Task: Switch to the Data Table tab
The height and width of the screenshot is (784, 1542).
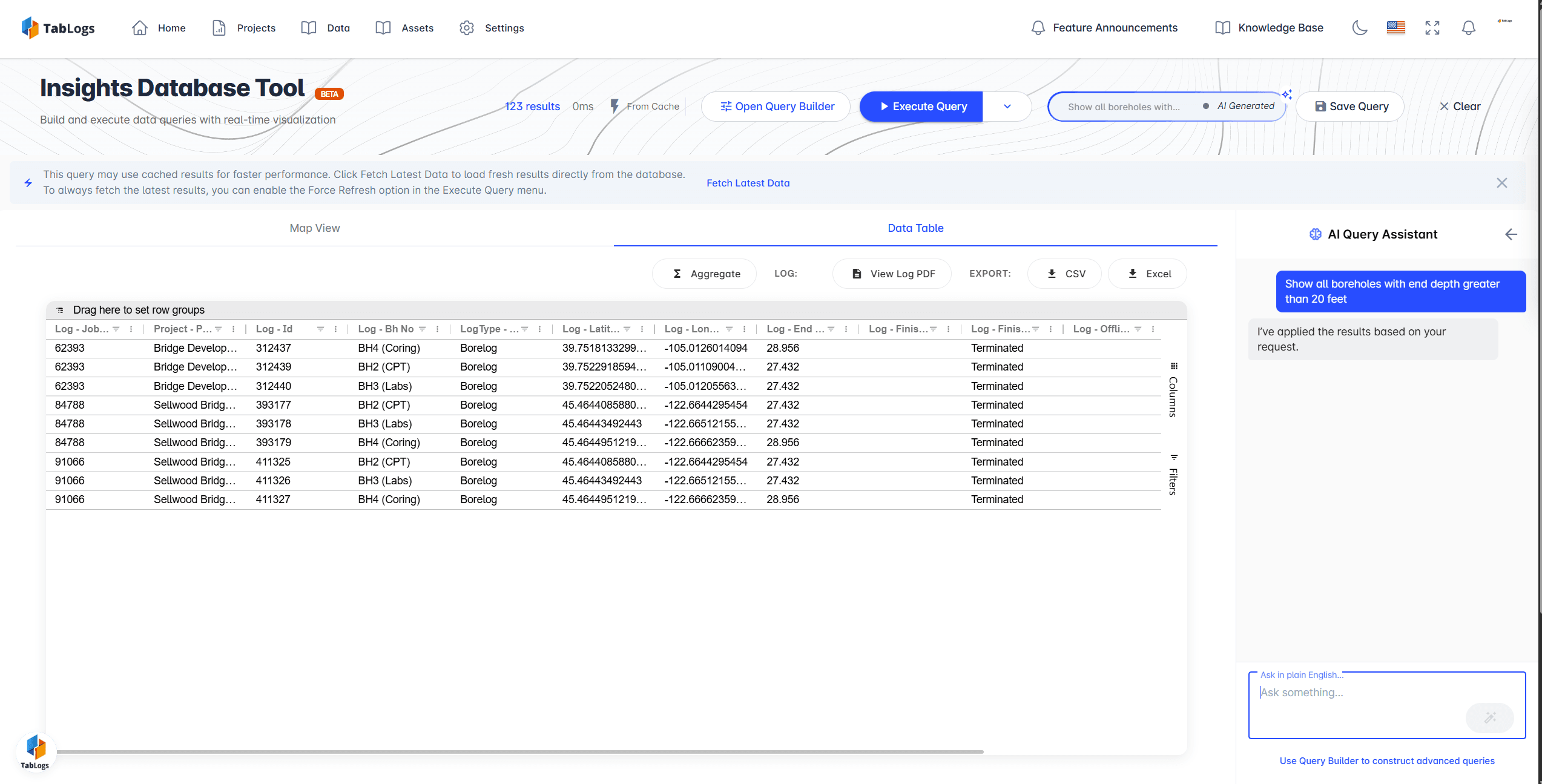Action: [x=915, y=228]
